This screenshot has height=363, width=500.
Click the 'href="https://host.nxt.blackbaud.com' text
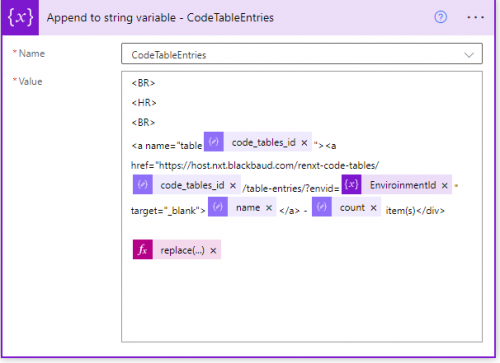tap(255, 165)
